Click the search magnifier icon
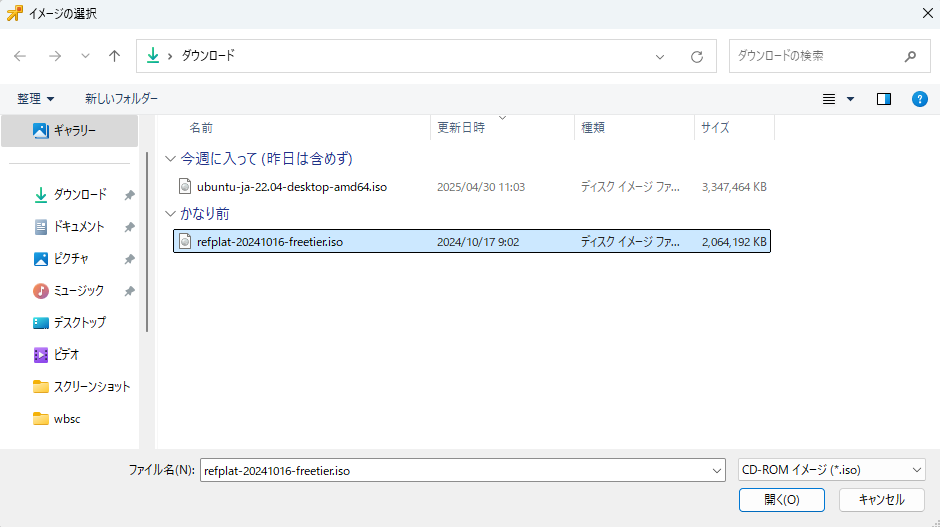Screen dimensions: 940x527 coord(910,57)
